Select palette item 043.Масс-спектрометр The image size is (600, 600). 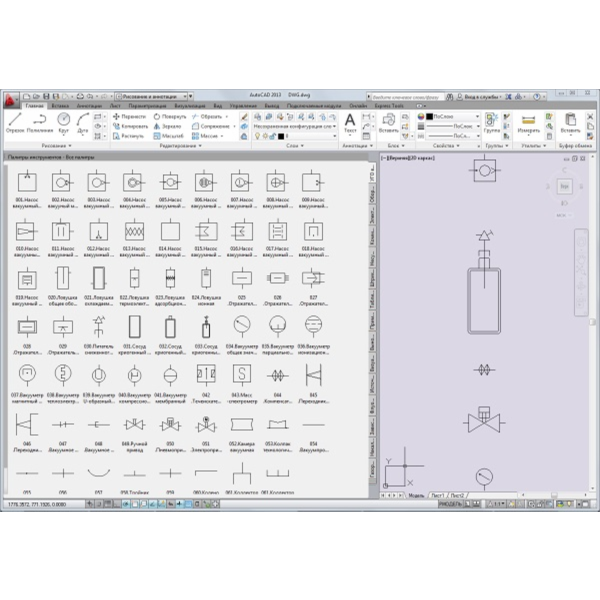(x=241, y=384)
